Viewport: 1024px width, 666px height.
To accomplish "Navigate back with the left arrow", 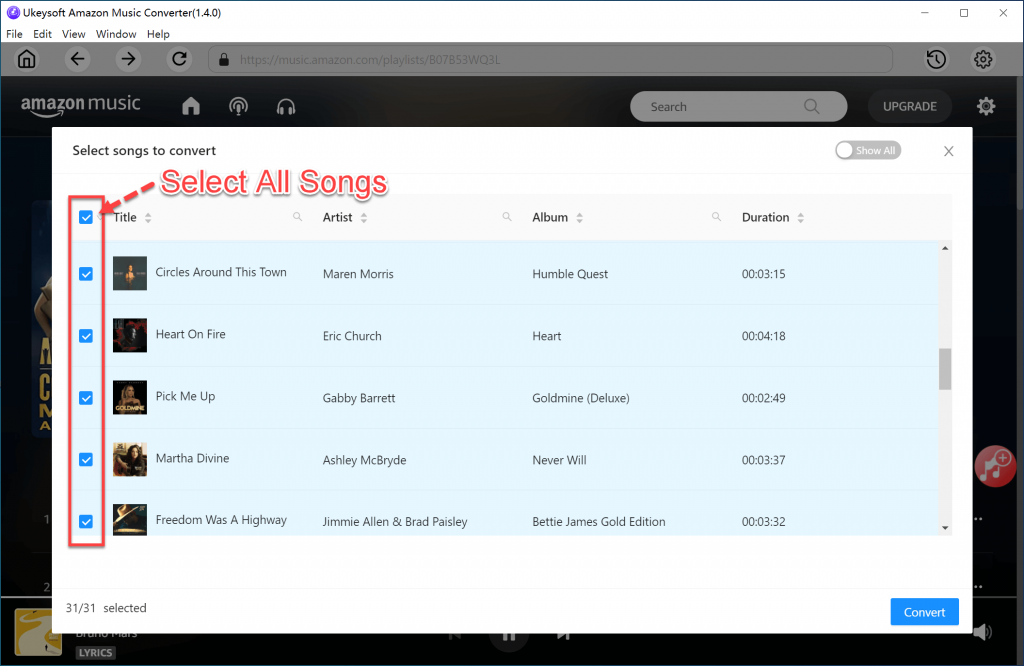I will point(77,59).
